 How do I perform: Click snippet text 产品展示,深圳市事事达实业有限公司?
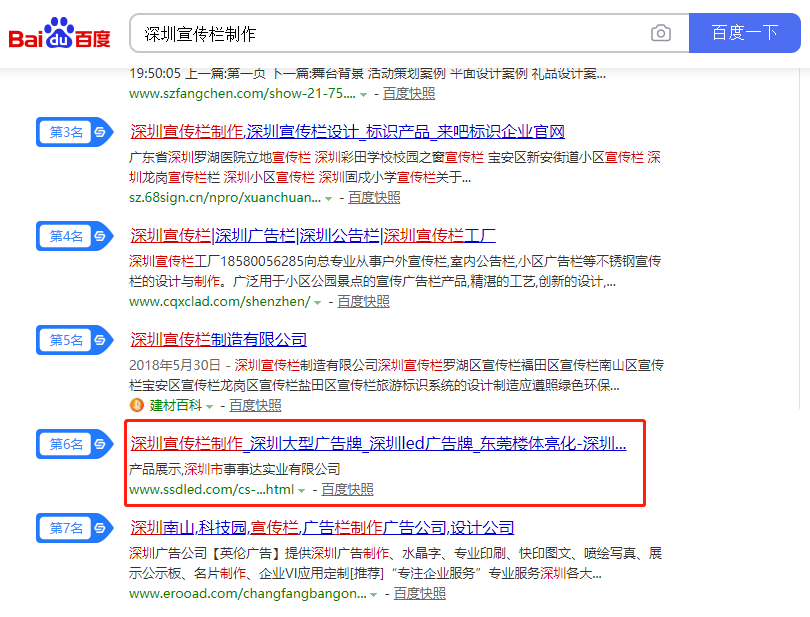[235, 469]
